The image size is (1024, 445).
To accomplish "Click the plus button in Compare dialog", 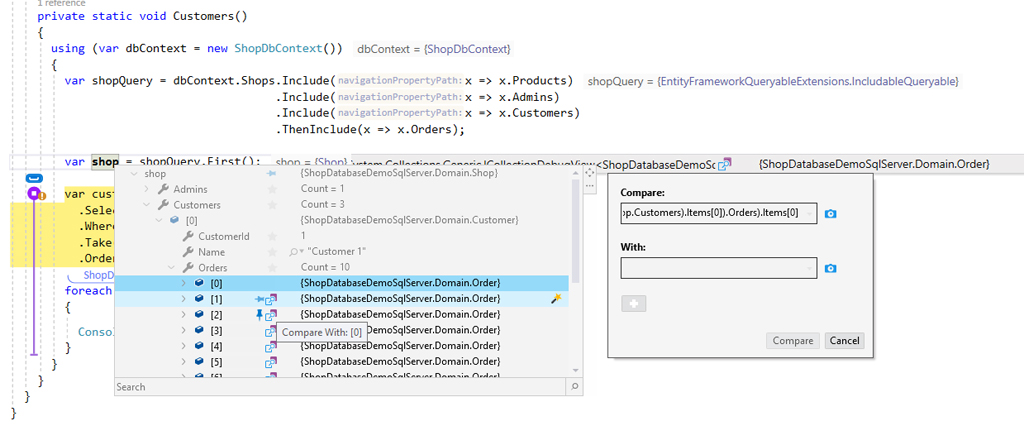I will [633, 303].
